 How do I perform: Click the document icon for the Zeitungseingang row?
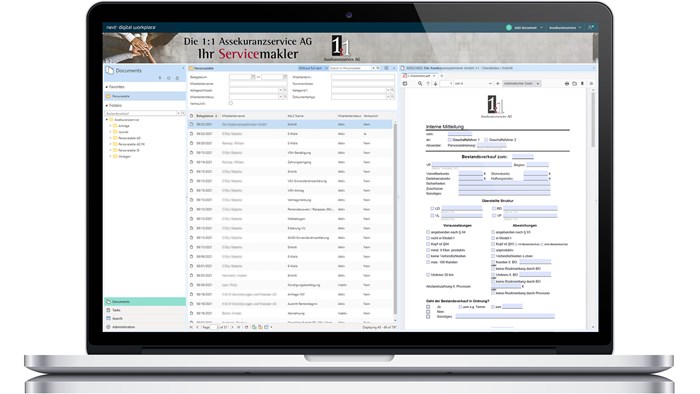[192, 162]
